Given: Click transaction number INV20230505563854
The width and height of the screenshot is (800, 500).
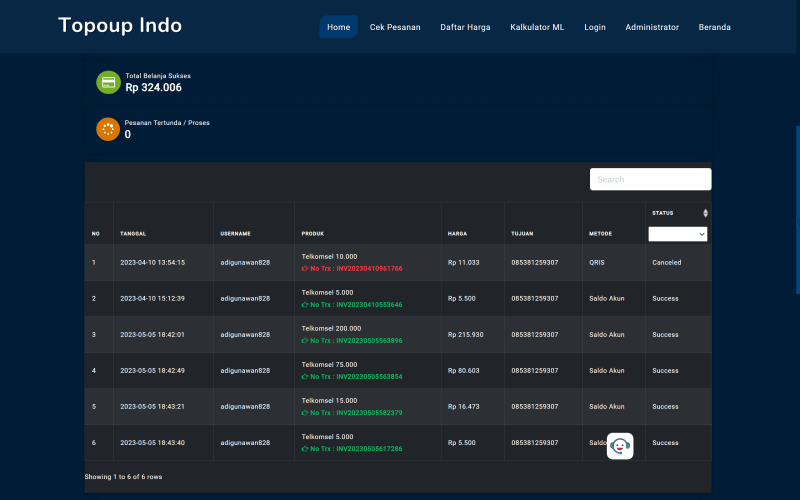Looking at the screenshot, I should [369, 377].
